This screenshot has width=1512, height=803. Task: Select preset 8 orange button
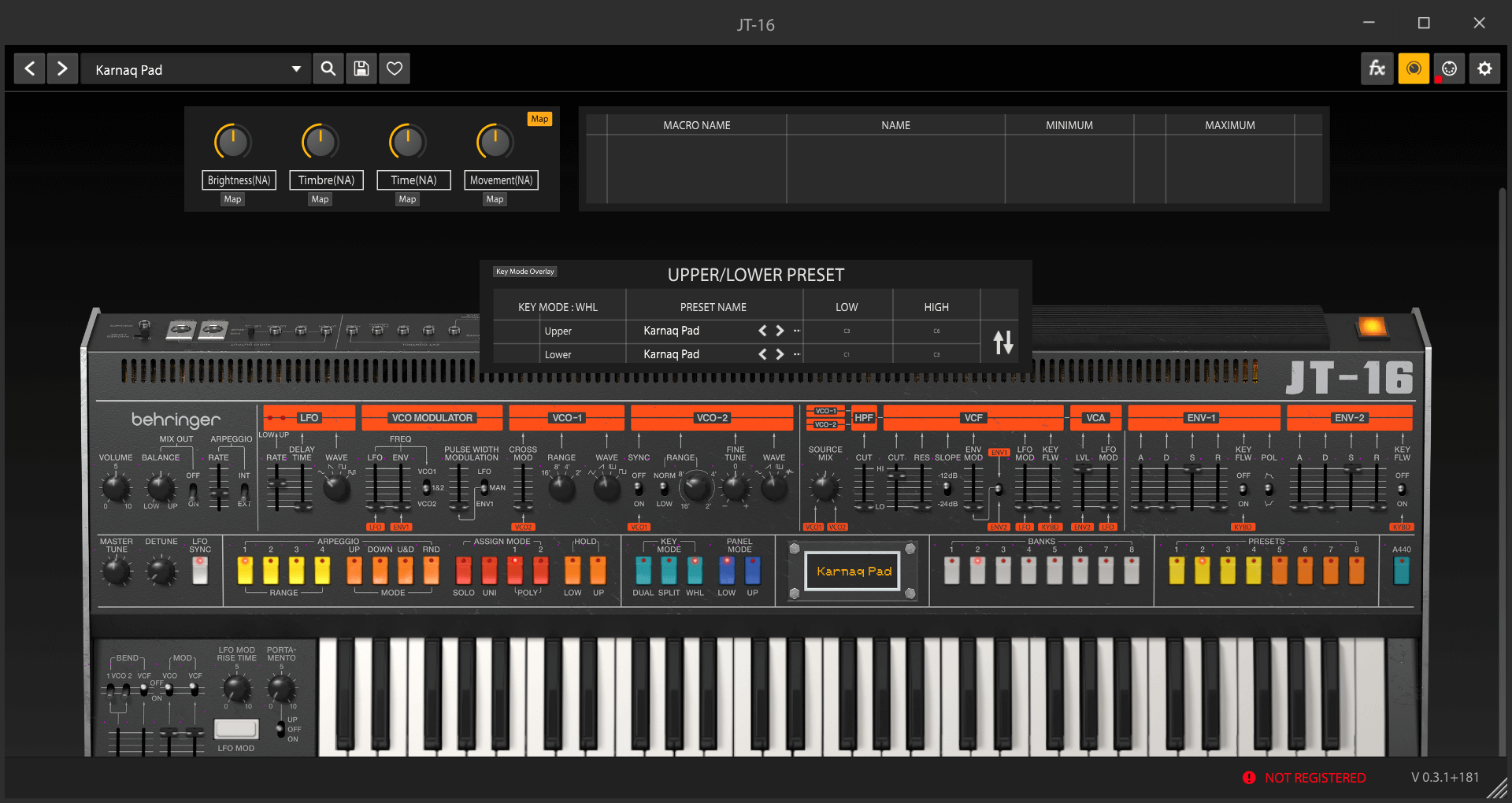click(1356, 570)
